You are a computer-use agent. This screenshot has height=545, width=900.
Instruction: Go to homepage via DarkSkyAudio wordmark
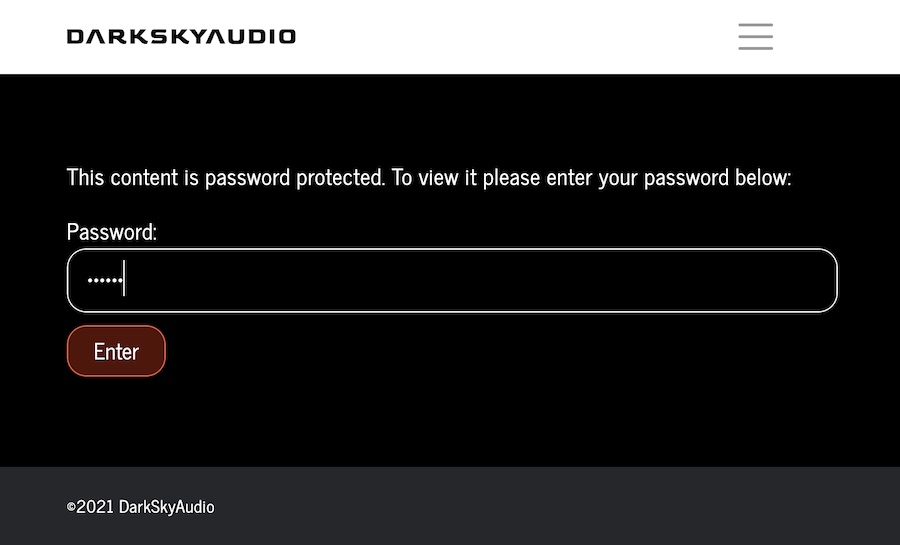[x=181, y=37]
